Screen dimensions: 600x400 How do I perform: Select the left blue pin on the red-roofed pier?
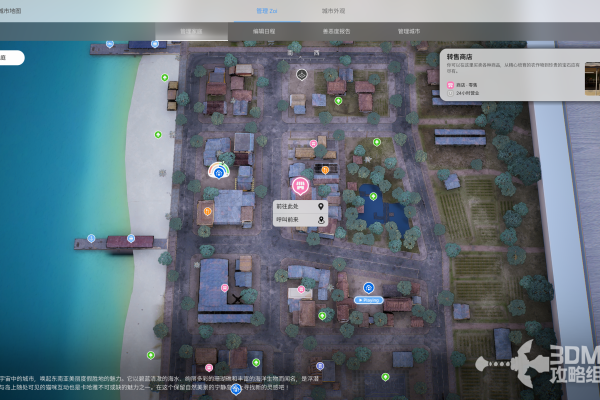[x=91, y=238]
